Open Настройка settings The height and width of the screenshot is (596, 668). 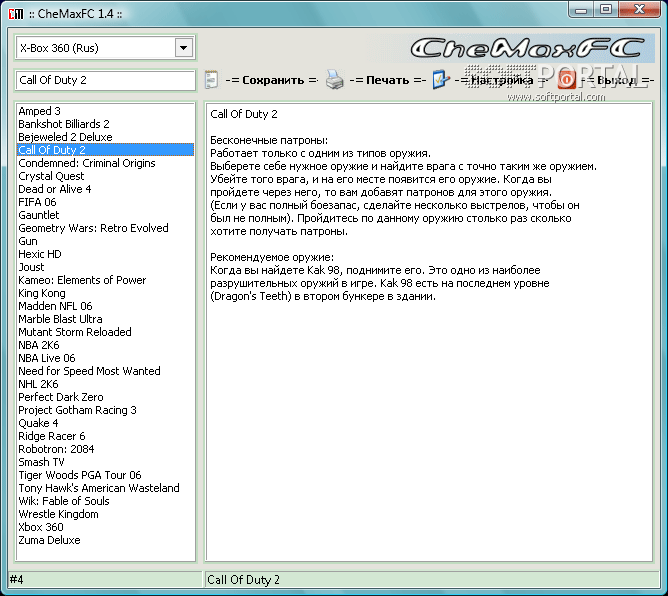point(501,80)
